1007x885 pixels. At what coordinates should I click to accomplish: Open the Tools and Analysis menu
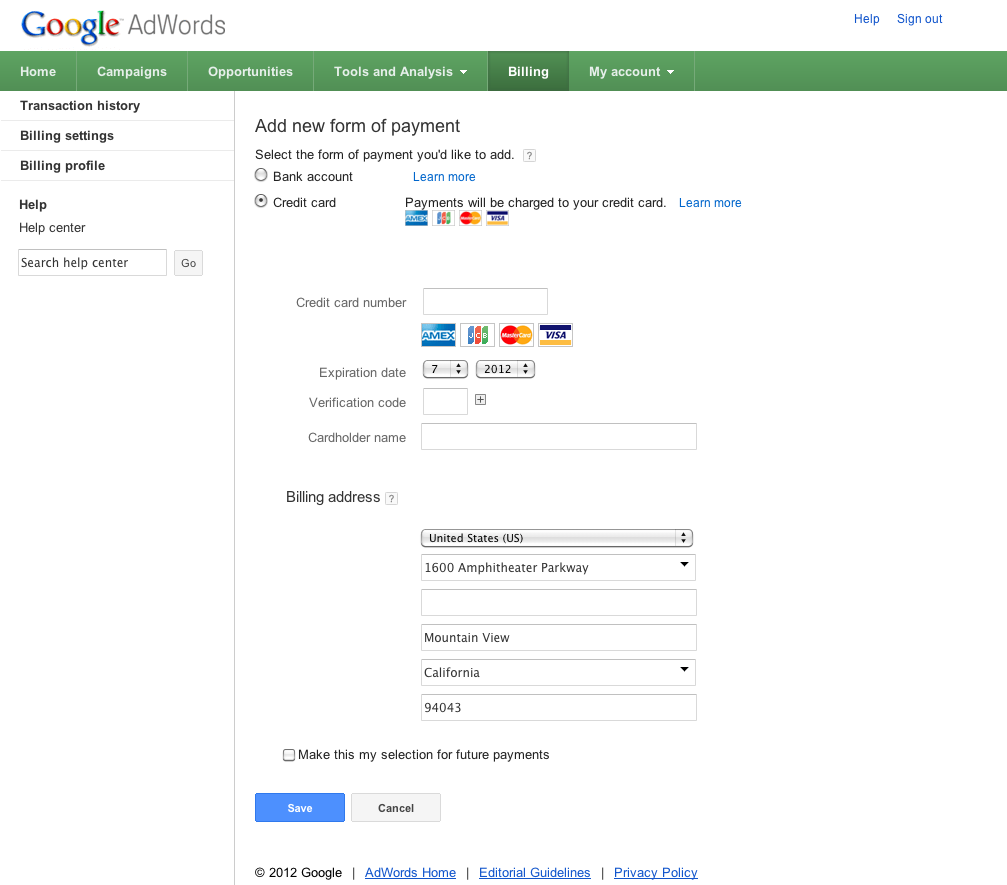pyautogui.click(x=400, y=72)
